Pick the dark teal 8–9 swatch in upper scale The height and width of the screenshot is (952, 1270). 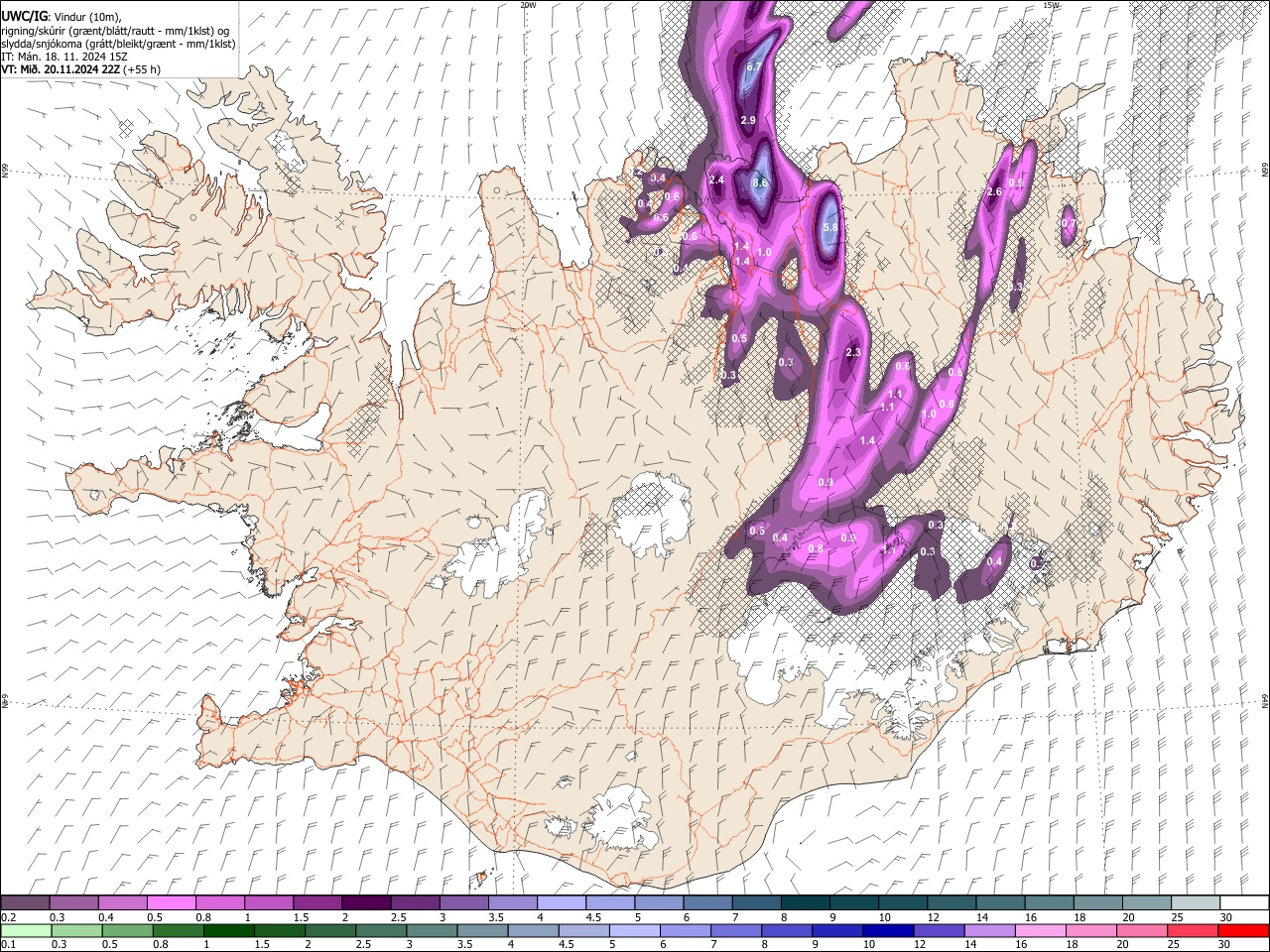[x=806, y=903]
